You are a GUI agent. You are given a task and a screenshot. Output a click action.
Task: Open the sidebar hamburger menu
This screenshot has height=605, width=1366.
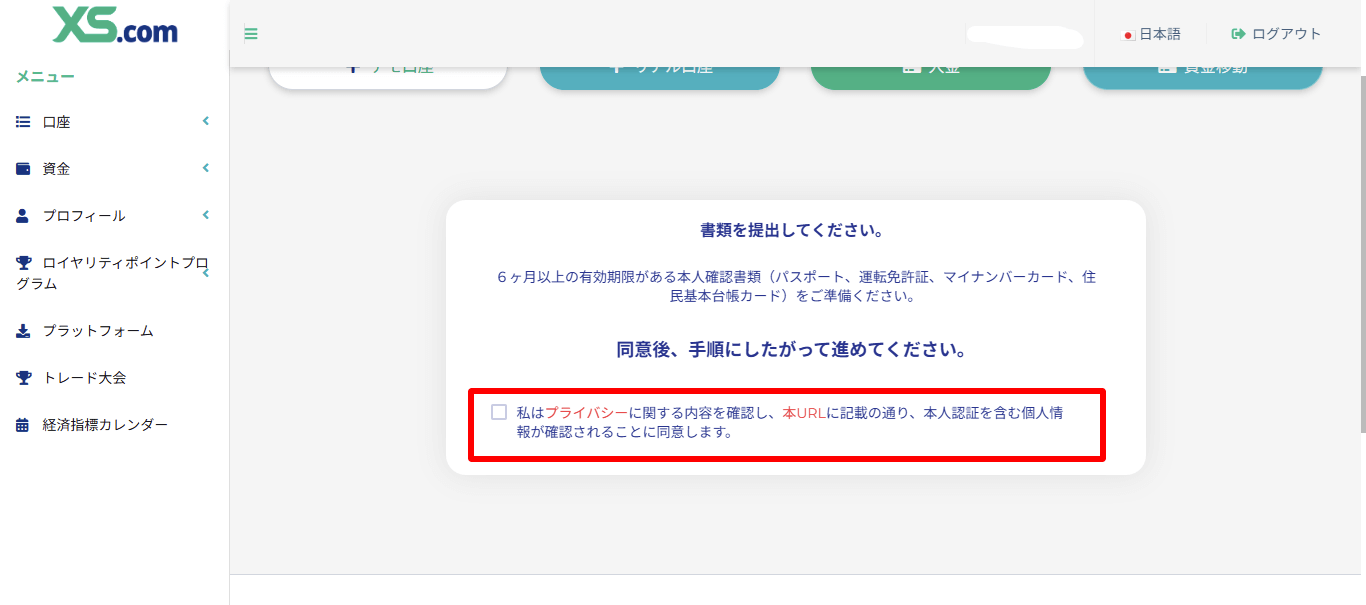(x=250, y=33)
